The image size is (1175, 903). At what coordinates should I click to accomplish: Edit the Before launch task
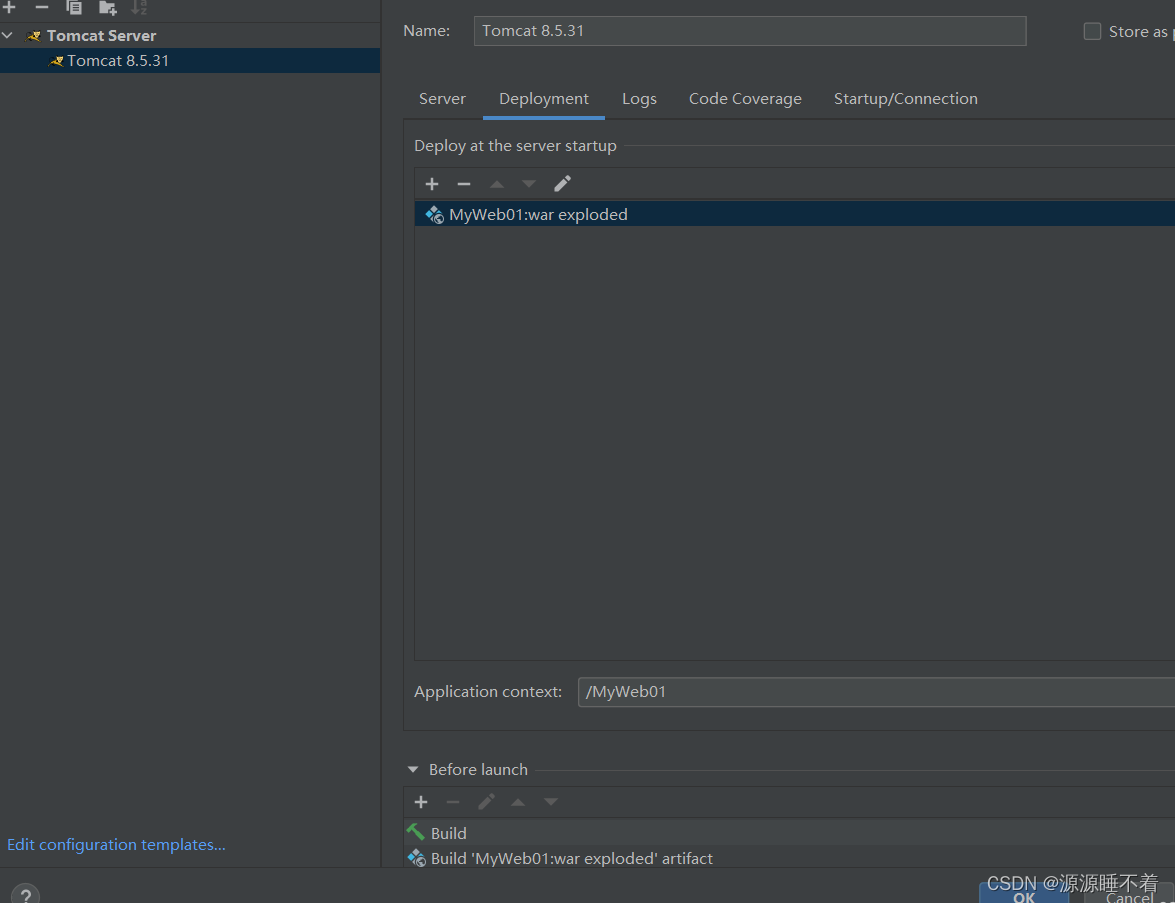pos(486,802)
